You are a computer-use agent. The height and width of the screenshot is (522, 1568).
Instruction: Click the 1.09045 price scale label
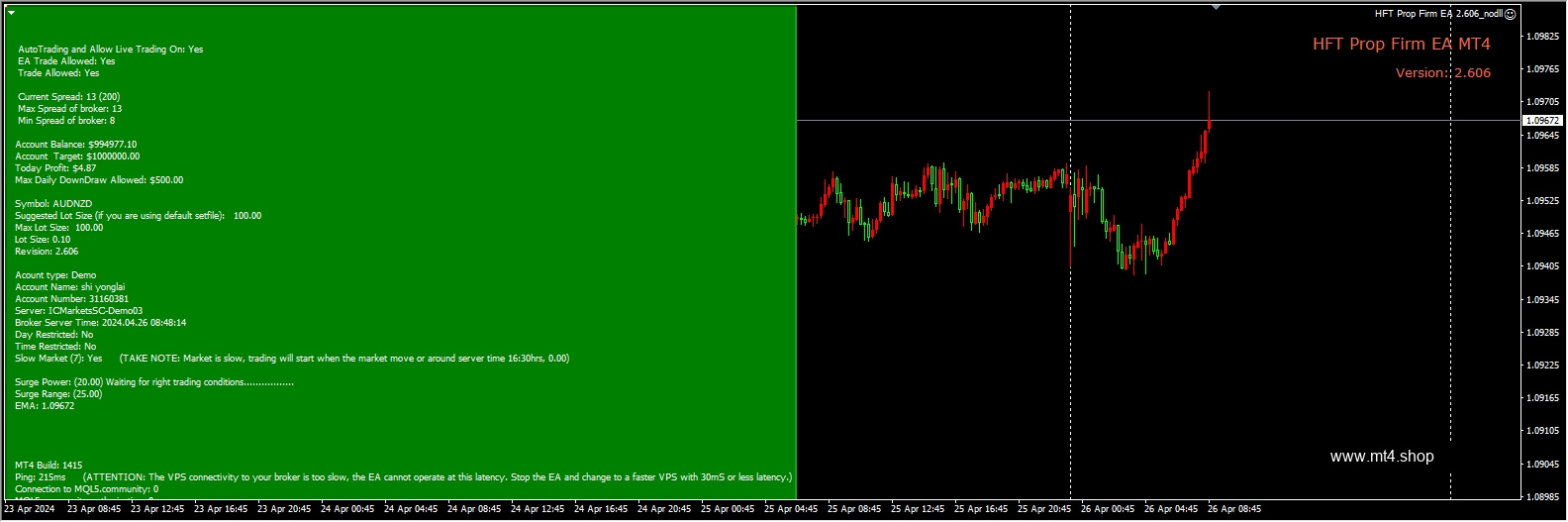coord(1543,465)
